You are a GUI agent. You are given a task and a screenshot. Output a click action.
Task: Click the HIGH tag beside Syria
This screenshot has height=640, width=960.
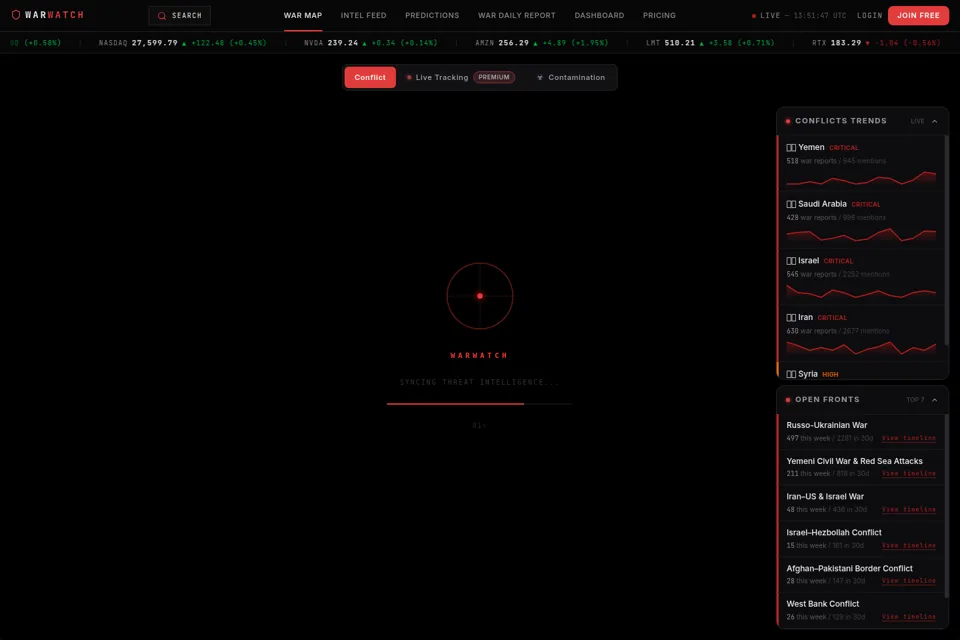click(830, 374)
